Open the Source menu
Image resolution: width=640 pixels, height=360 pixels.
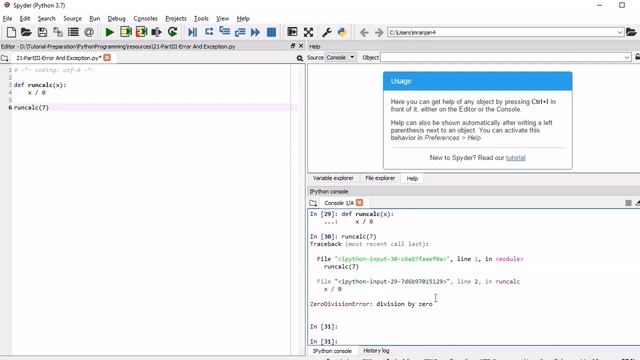click(x=72, y=18)
